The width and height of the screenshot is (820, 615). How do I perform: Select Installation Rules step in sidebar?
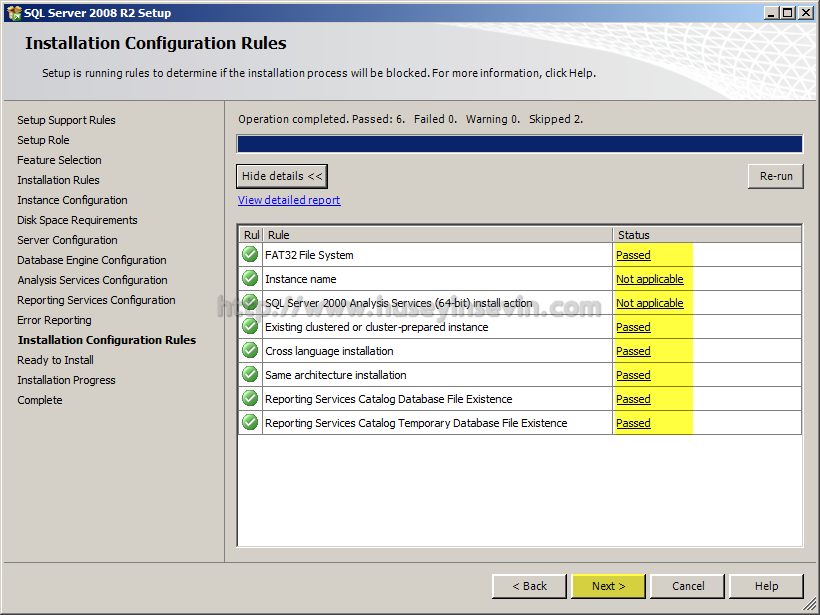tap(58, 180)
